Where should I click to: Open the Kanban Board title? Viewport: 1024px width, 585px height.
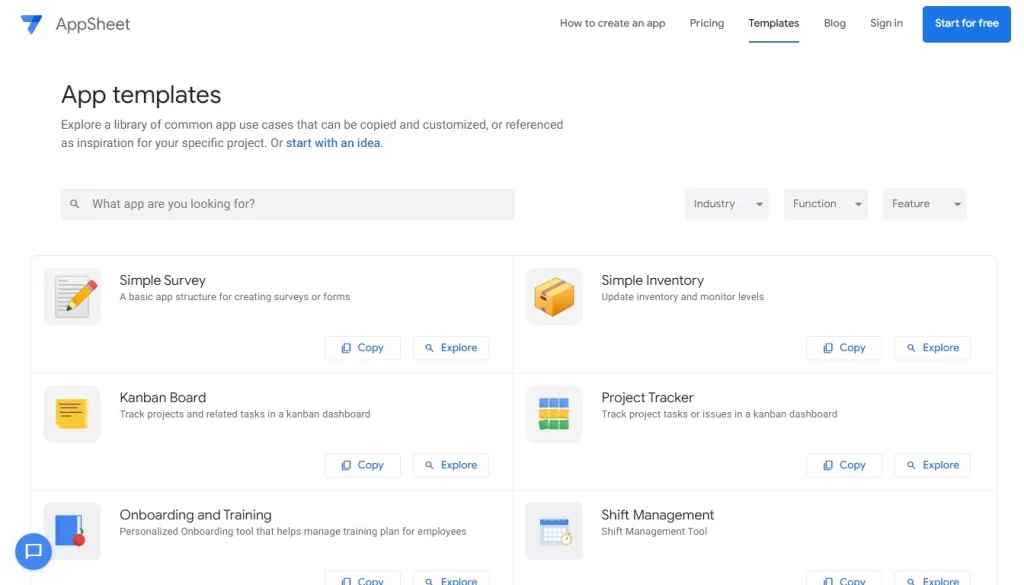163,398
